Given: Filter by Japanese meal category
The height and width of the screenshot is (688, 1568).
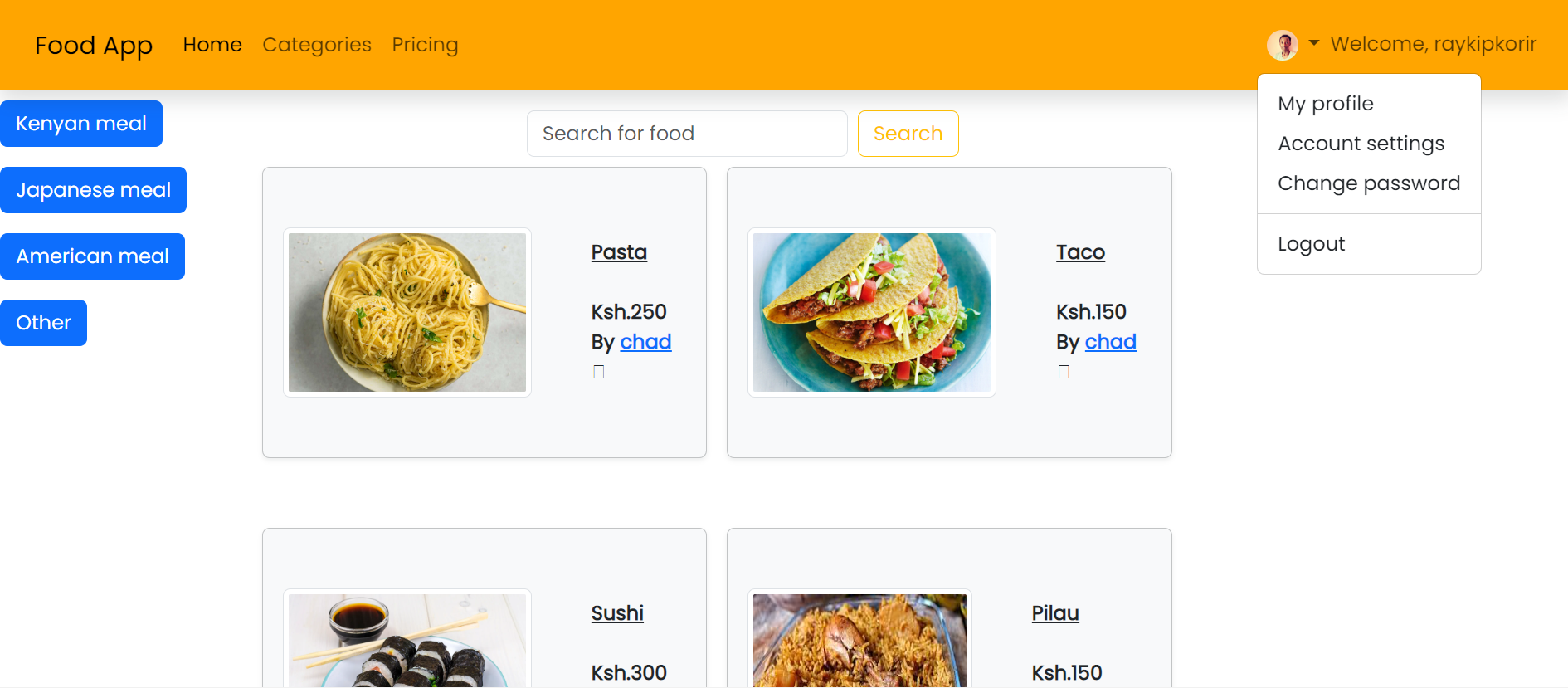Looking at the screenshot, I should pos(93,189).
